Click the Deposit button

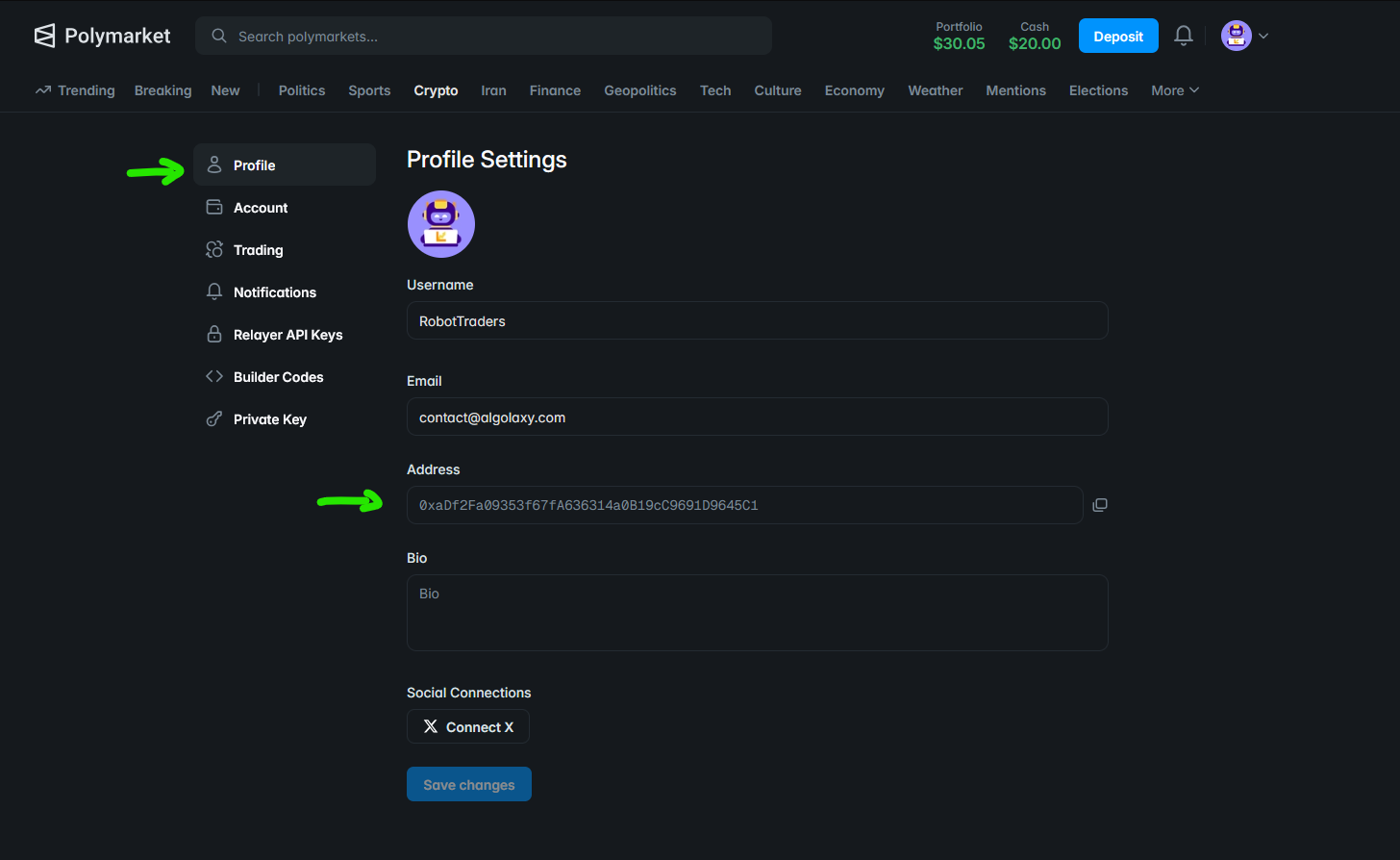[1118, 35]
